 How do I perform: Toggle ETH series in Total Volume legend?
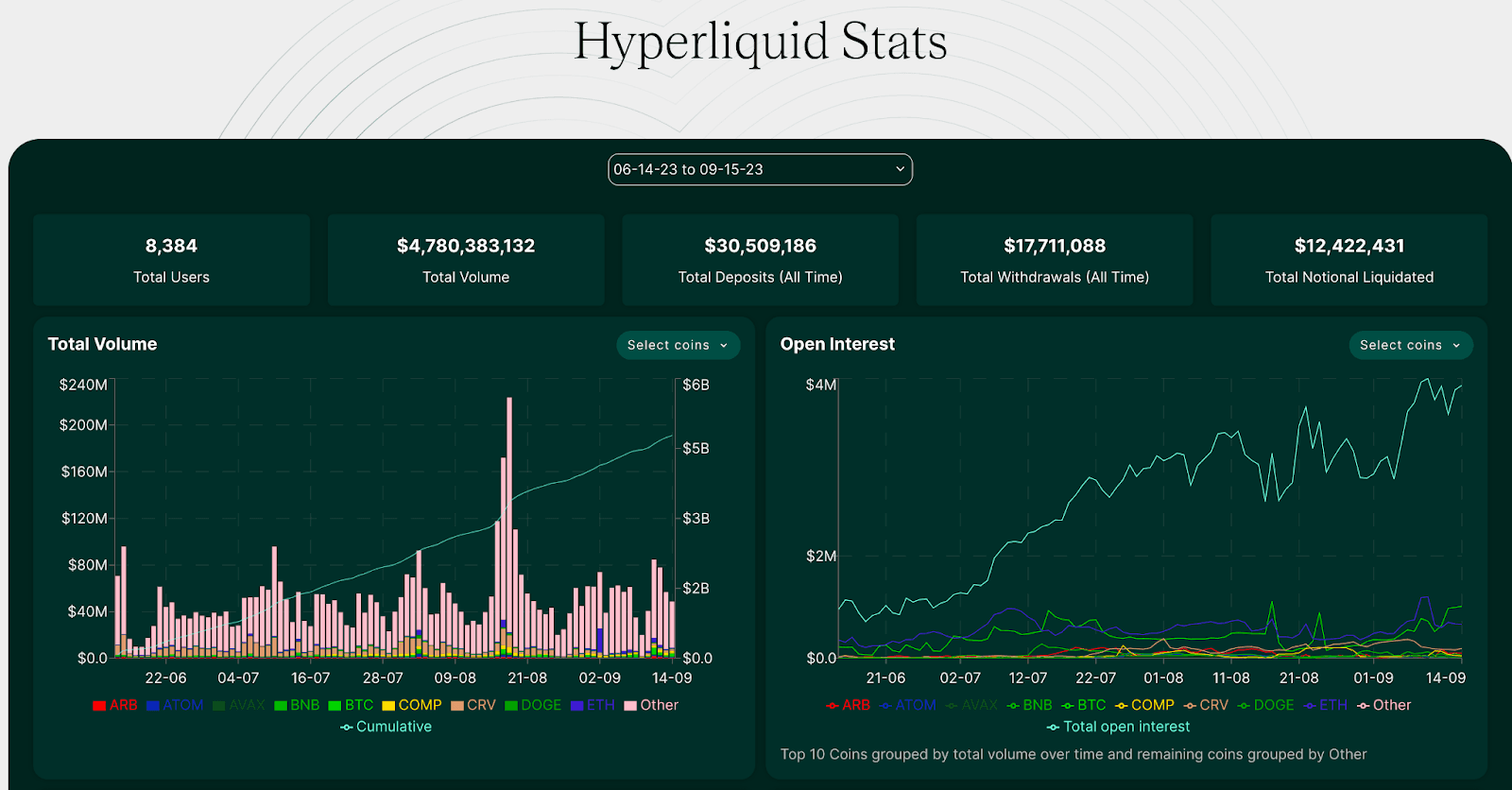(x=593, y=705)
